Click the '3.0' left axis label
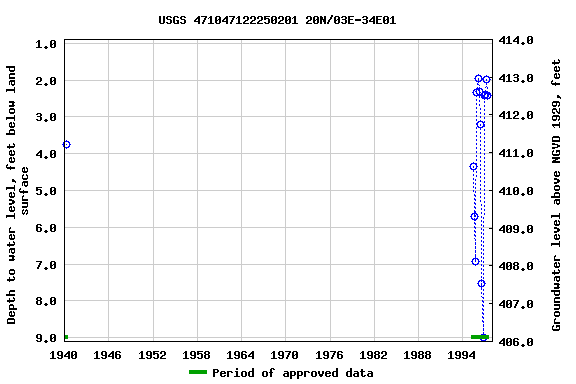The width and height of the screenshot is (576, 384). click(46, 118)
